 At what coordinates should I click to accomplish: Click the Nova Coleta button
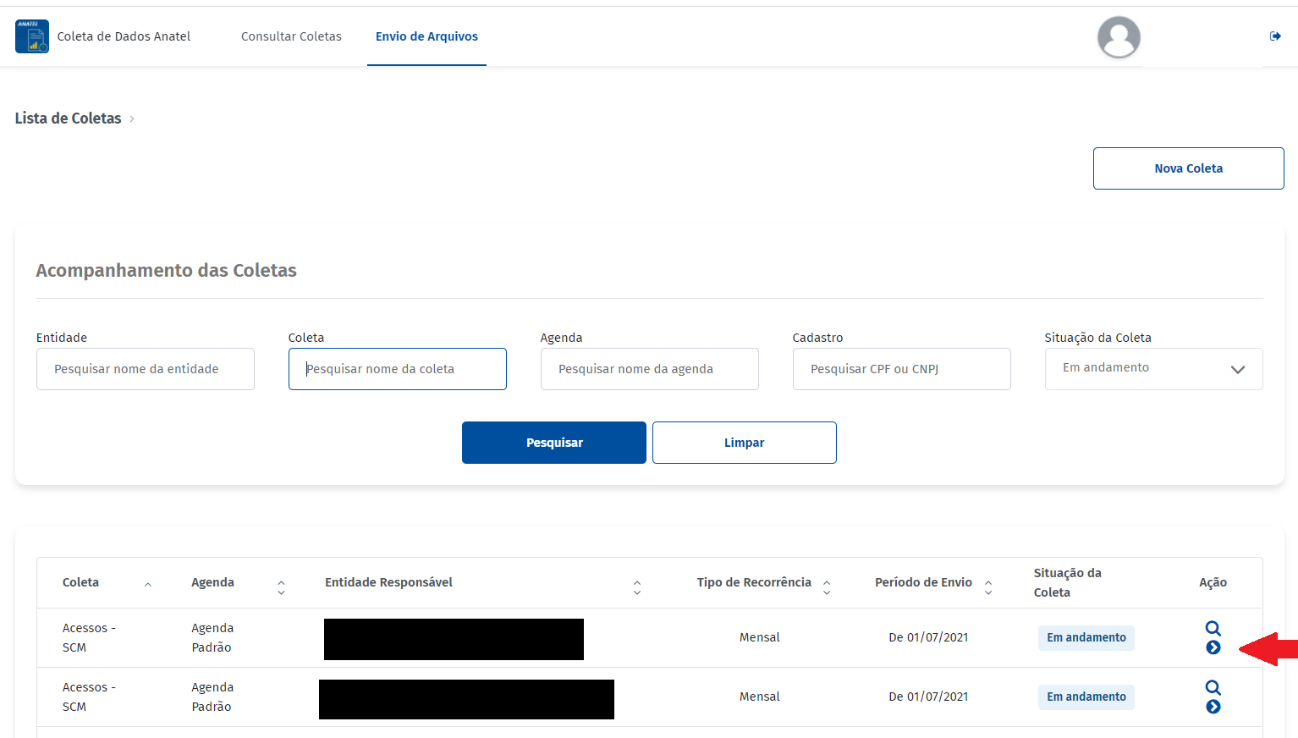(1188, 169)
